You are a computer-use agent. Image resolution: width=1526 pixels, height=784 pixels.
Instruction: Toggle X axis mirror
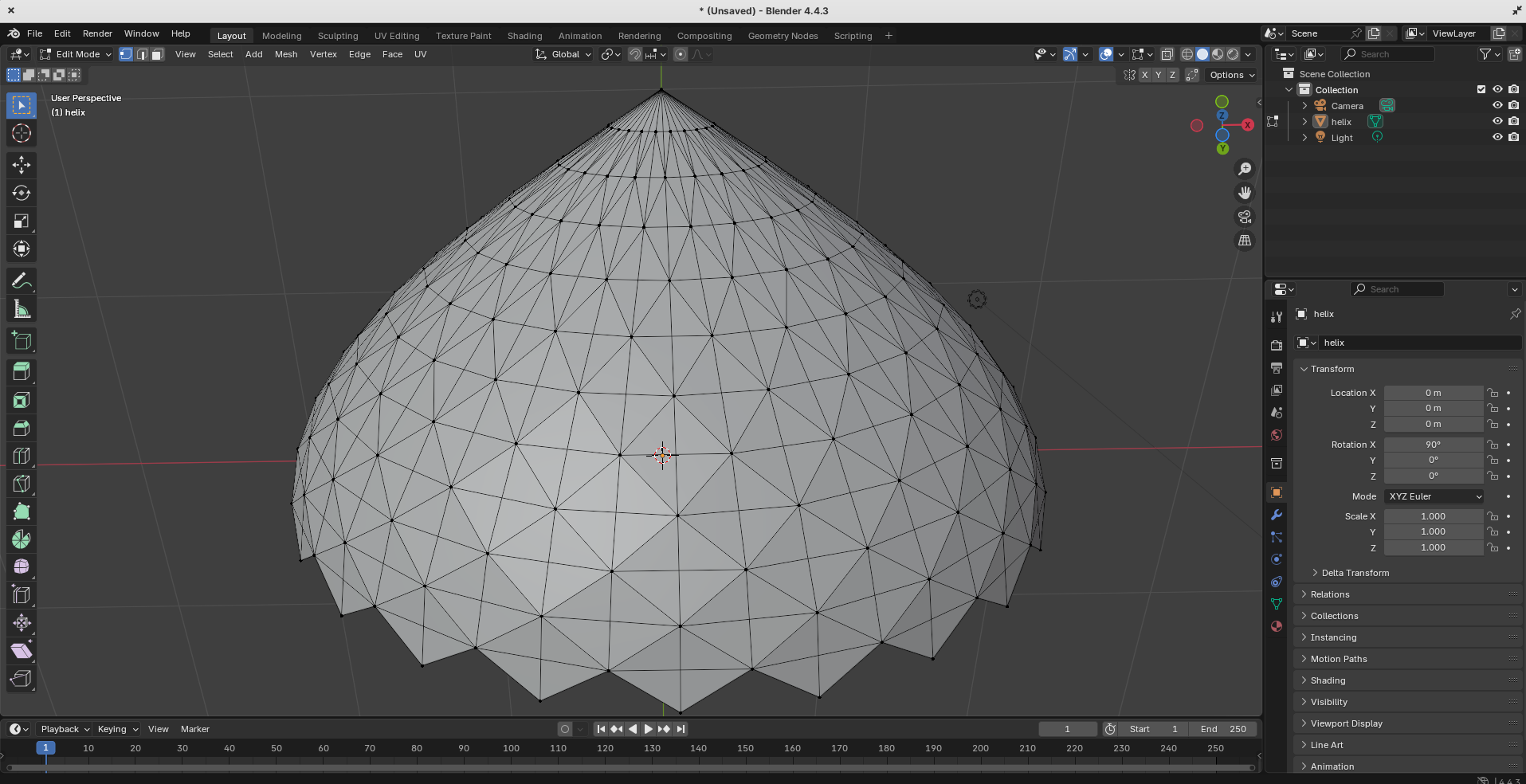[x=1145, y=75]
